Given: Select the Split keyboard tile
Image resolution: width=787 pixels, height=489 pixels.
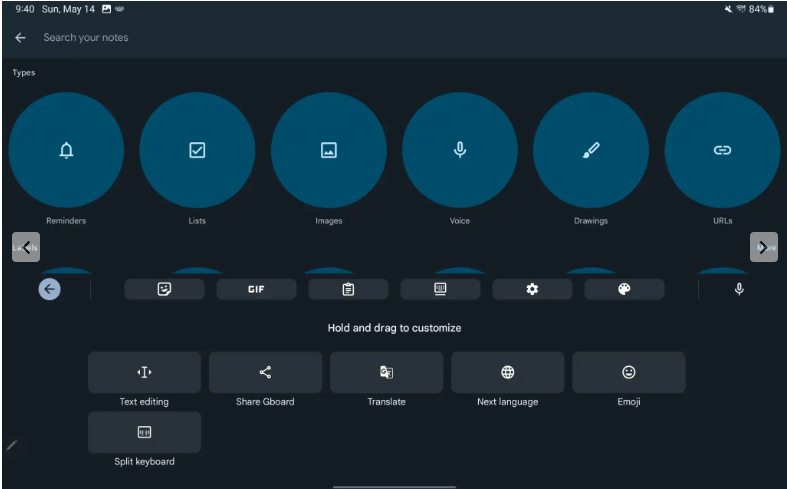Looking at the screenshot, I should tap(145, 432).
